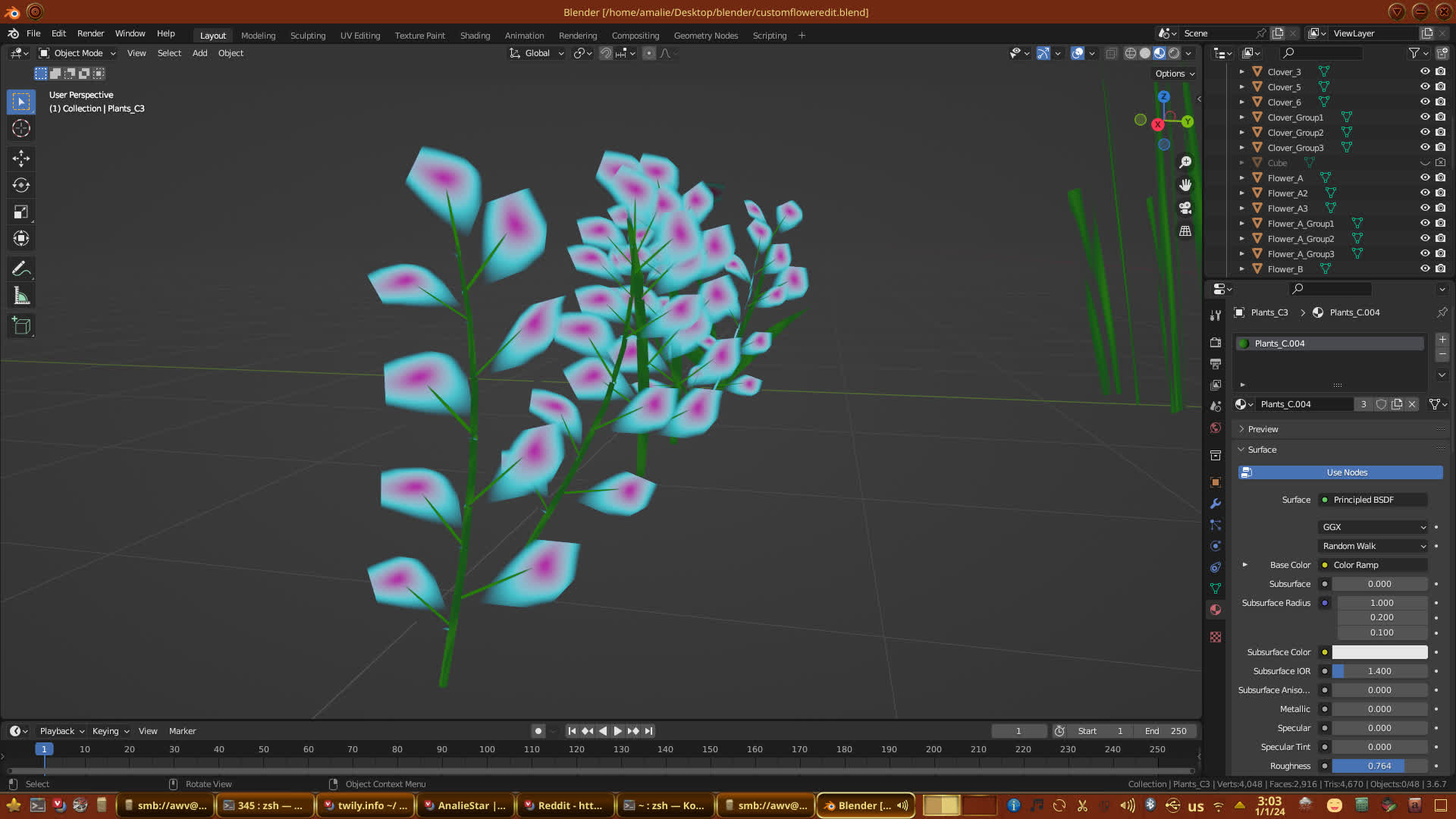Toggle Clover_Group2 visibility eye
Viewport: 1456px width, 819px height.
[1425, 132]
